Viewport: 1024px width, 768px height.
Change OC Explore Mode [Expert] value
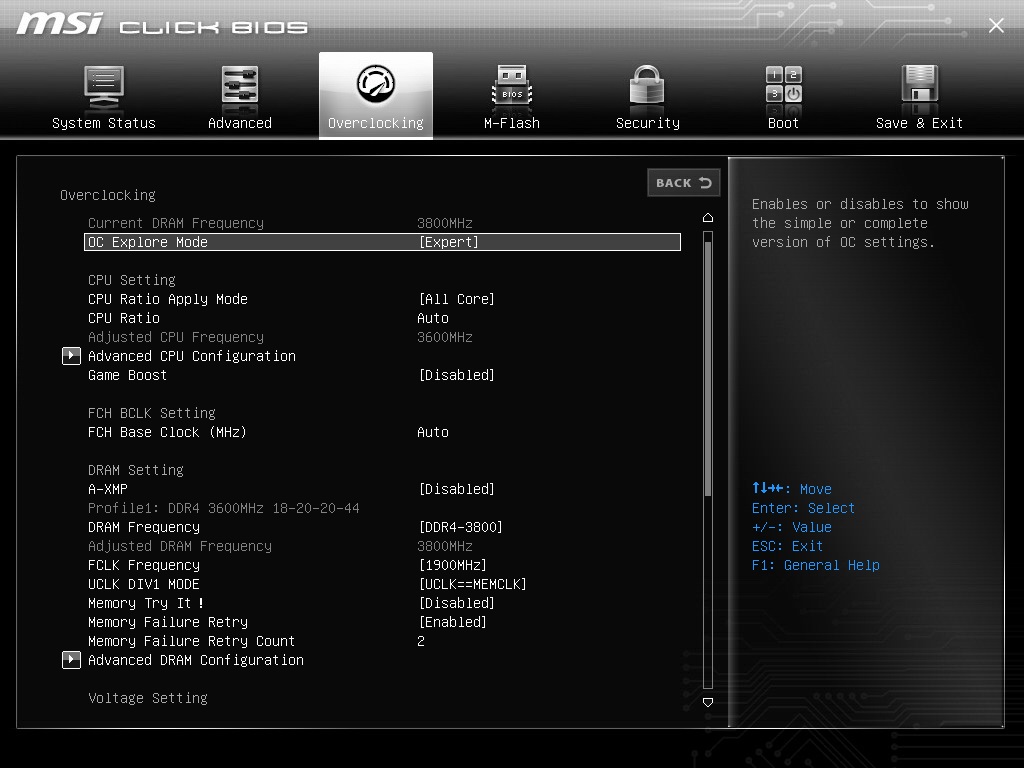point(449,242)
